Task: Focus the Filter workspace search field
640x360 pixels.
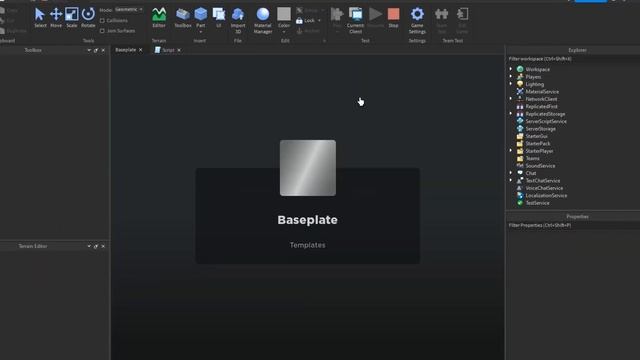Action: [x=573, y=59]
